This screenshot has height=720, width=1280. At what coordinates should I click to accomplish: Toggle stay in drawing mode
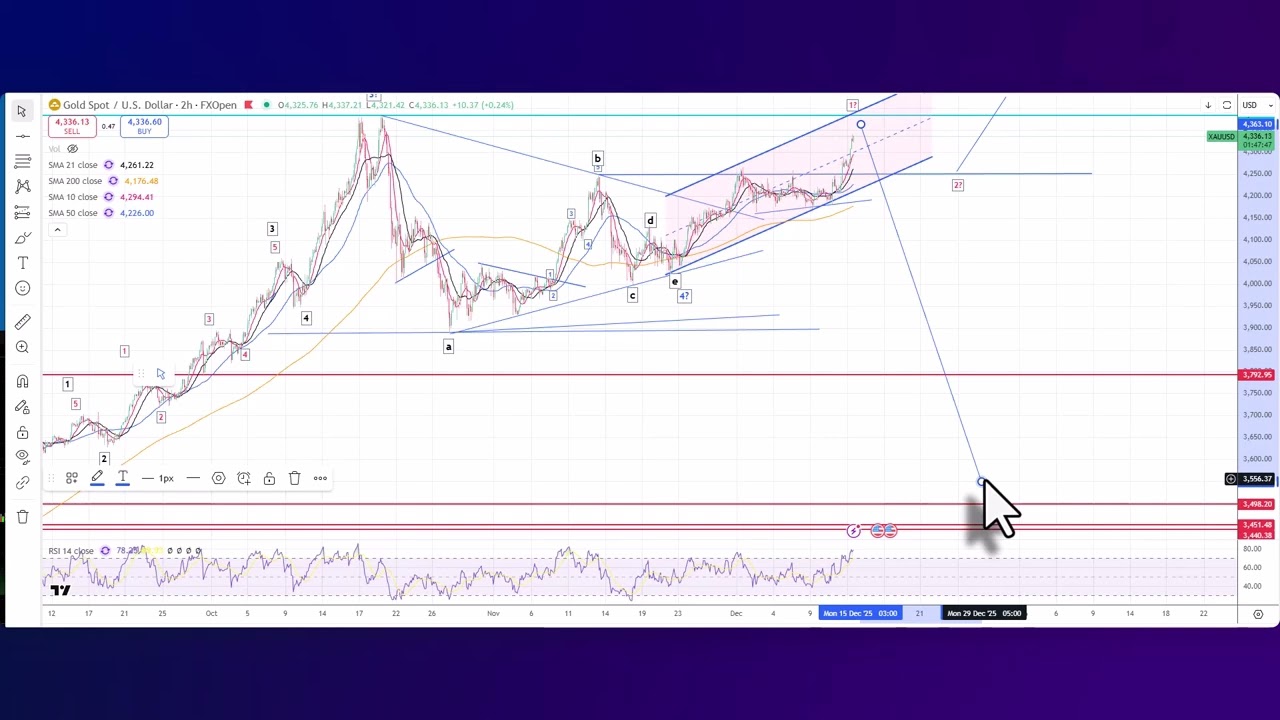22,407
